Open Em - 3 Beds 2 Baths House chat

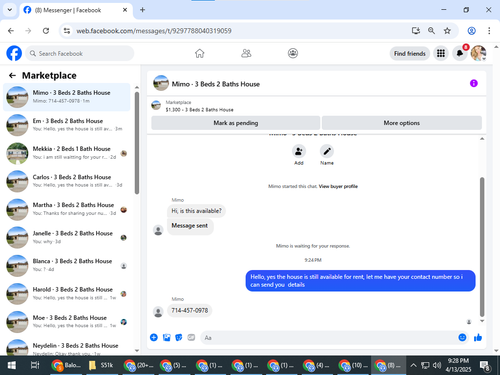[x=67, y=125]
